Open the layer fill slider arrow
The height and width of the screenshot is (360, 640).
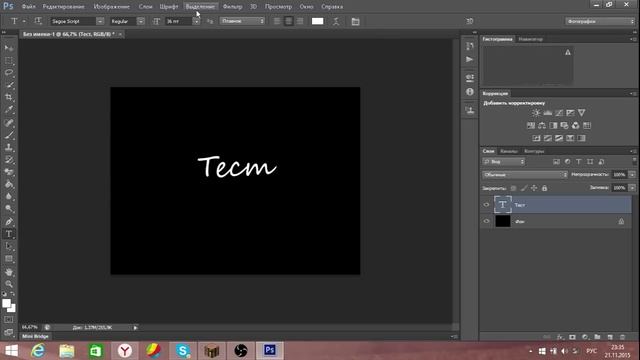point(632,188)
